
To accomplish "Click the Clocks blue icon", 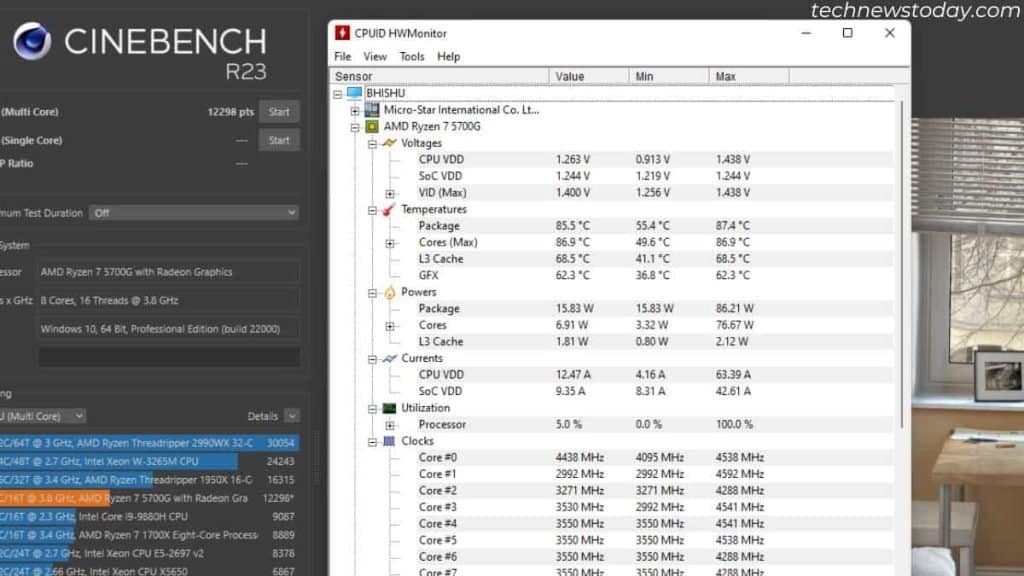I will coord(389,441).
